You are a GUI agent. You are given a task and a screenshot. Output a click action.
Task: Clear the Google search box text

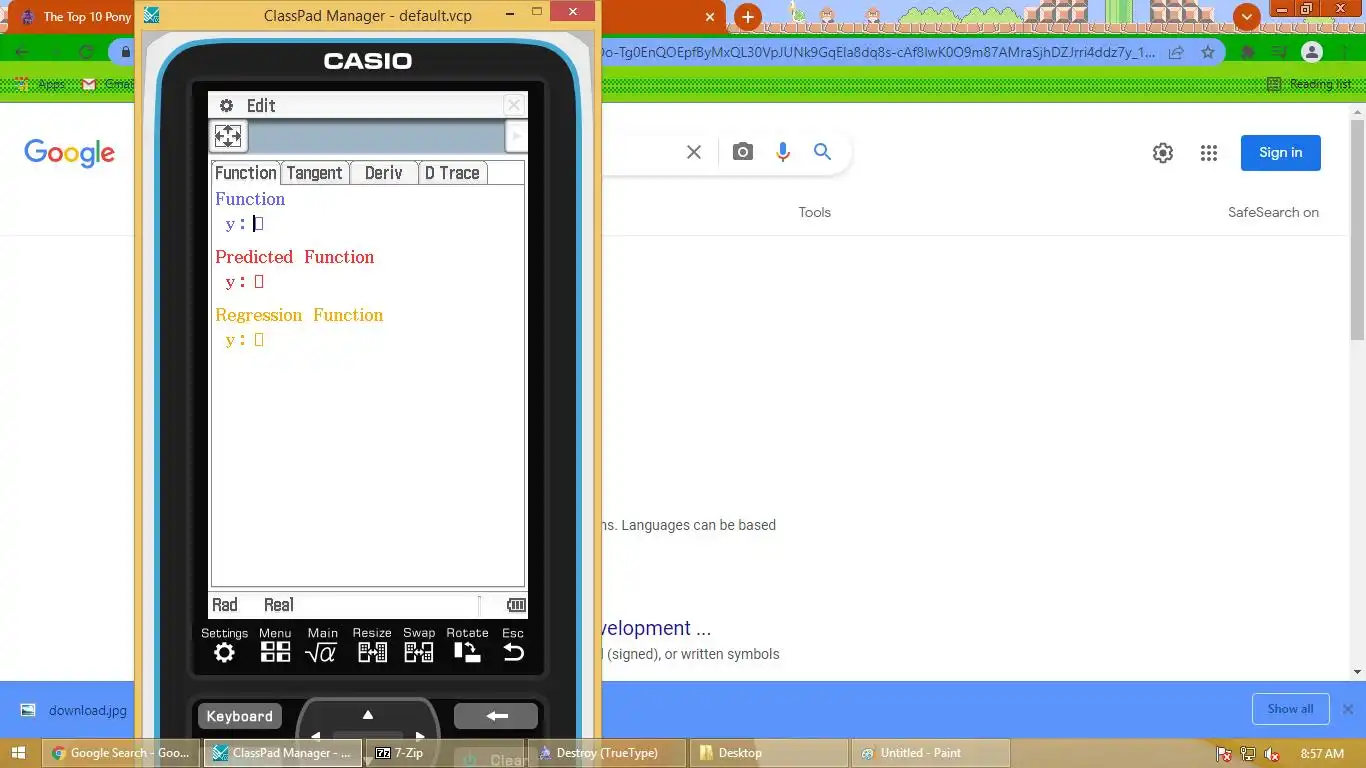(x=694, y=152)
